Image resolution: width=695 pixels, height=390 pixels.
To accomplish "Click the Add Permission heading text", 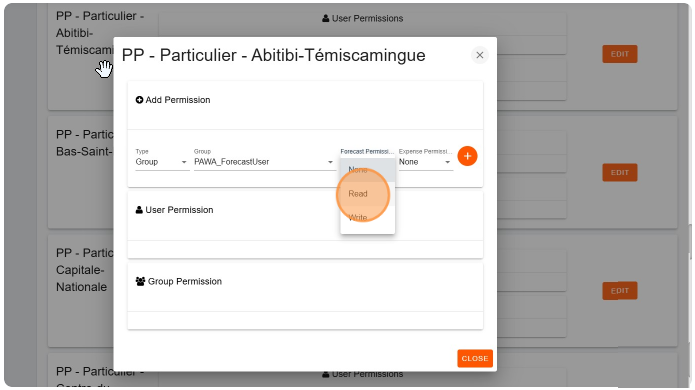I will tap(178, 100).
